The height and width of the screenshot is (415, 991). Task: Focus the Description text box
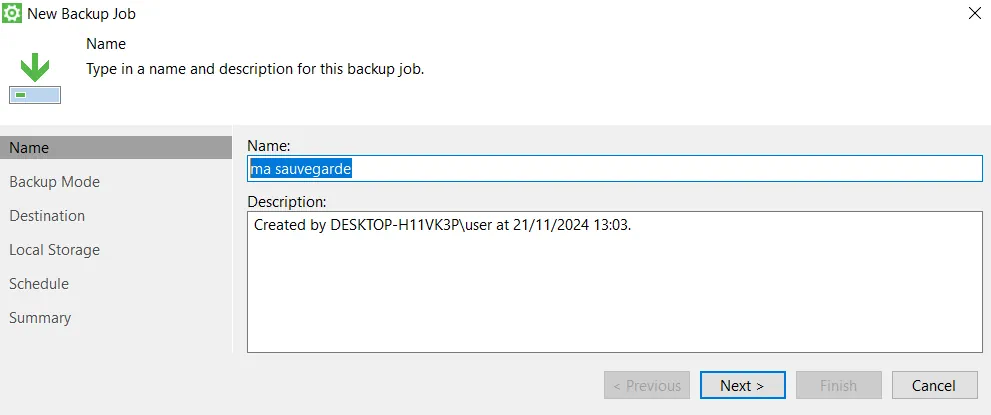click(615, 282)
